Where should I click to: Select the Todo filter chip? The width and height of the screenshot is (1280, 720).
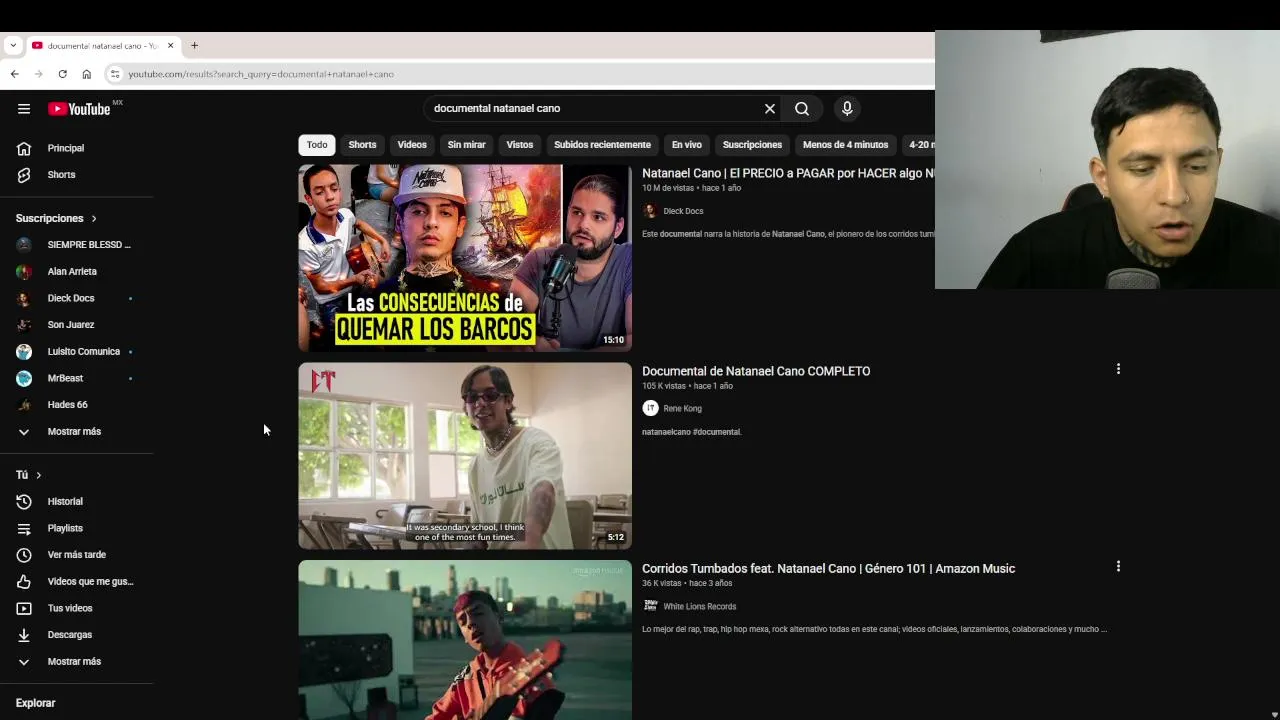point(317,145)
